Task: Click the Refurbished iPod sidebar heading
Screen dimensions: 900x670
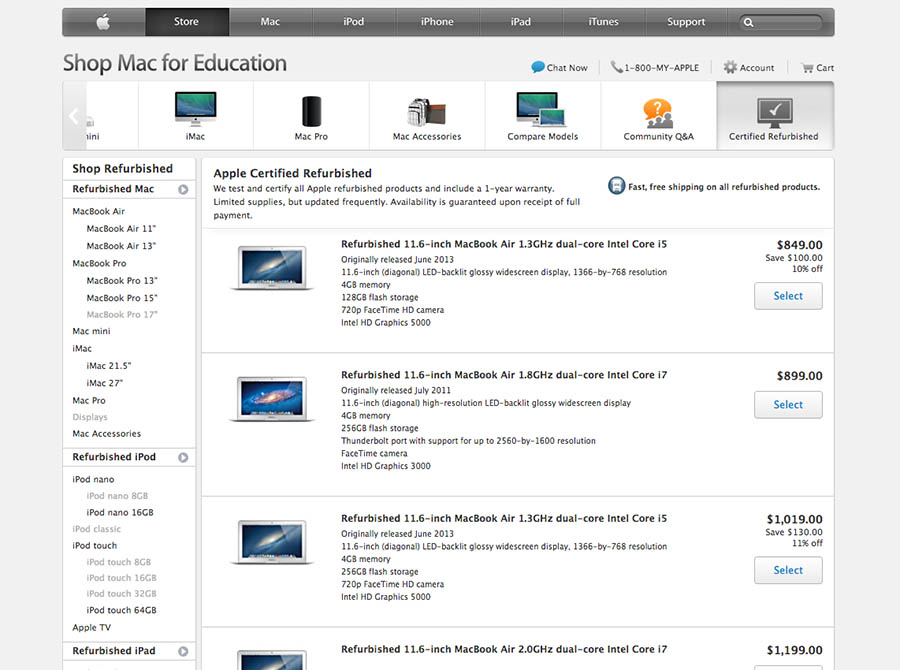Action: [x=114, y=457]
